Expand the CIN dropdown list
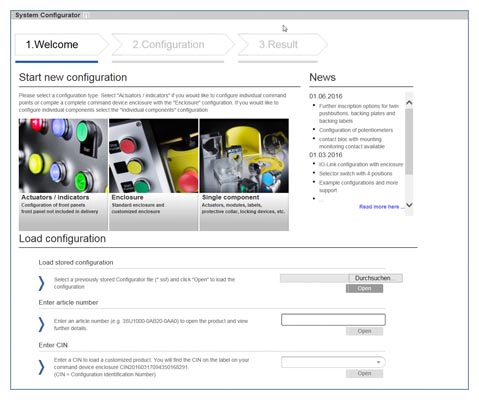Screen dimensions: 479x400 (x=378, y=362)
